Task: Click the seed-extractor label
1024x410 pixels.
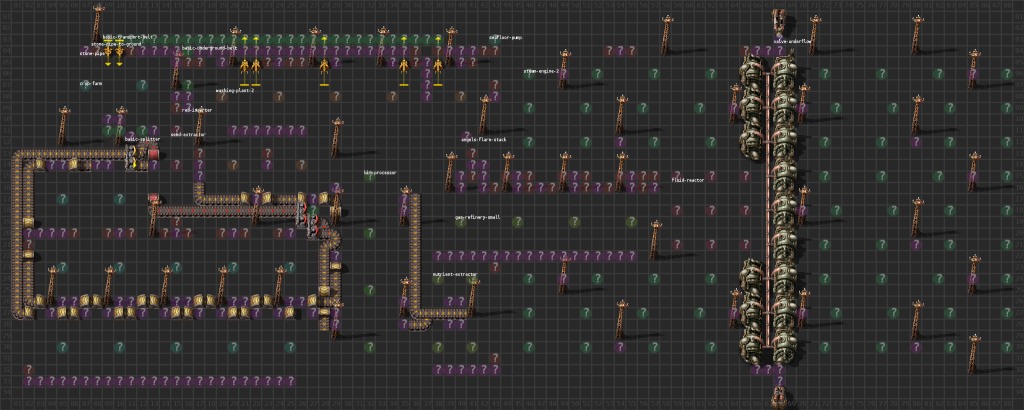Action: [x=188, y=134]
